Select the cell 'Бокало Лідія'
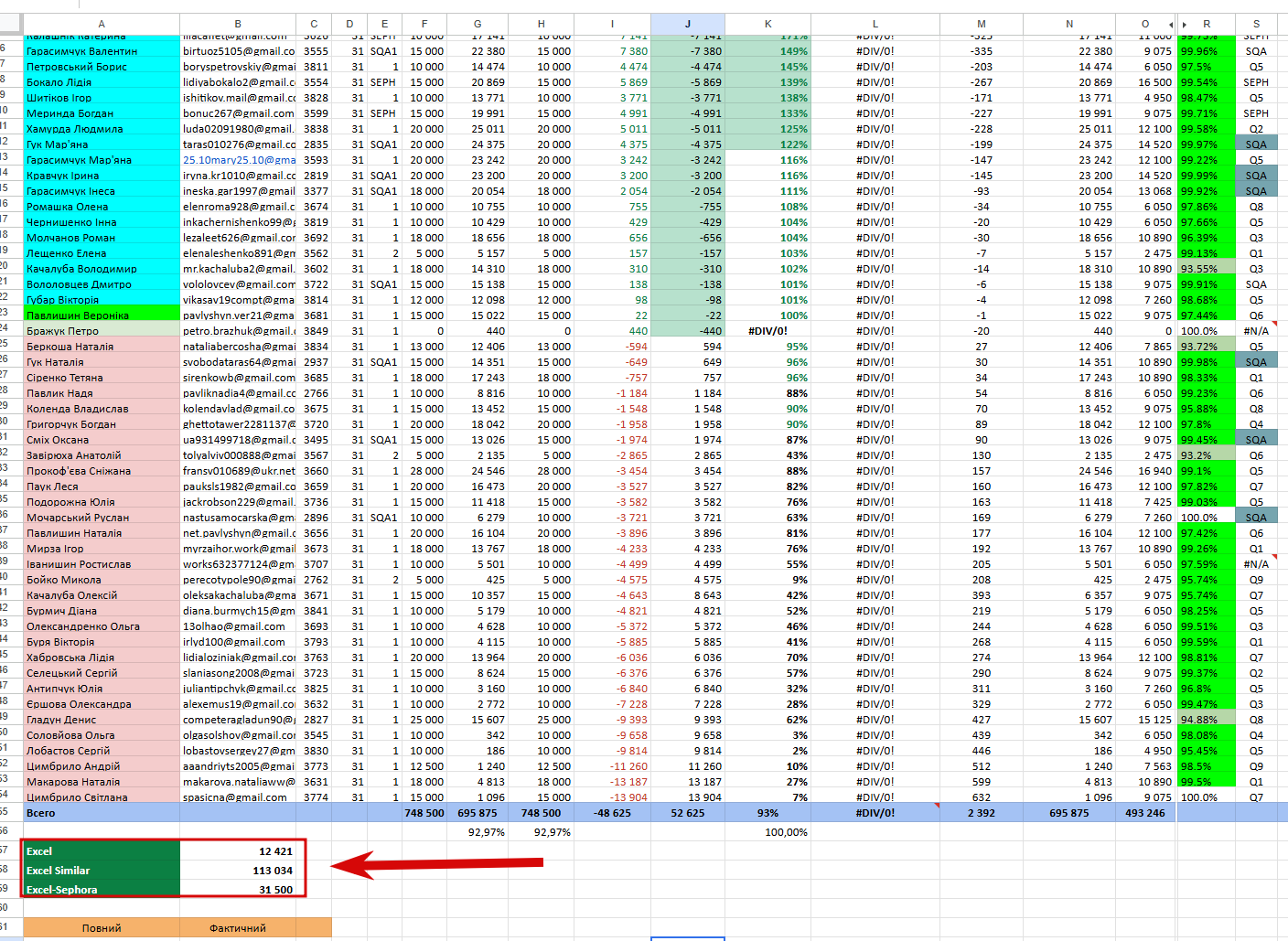The height and width of the screenshot is (941, 1288). click(x=102, y=82)
